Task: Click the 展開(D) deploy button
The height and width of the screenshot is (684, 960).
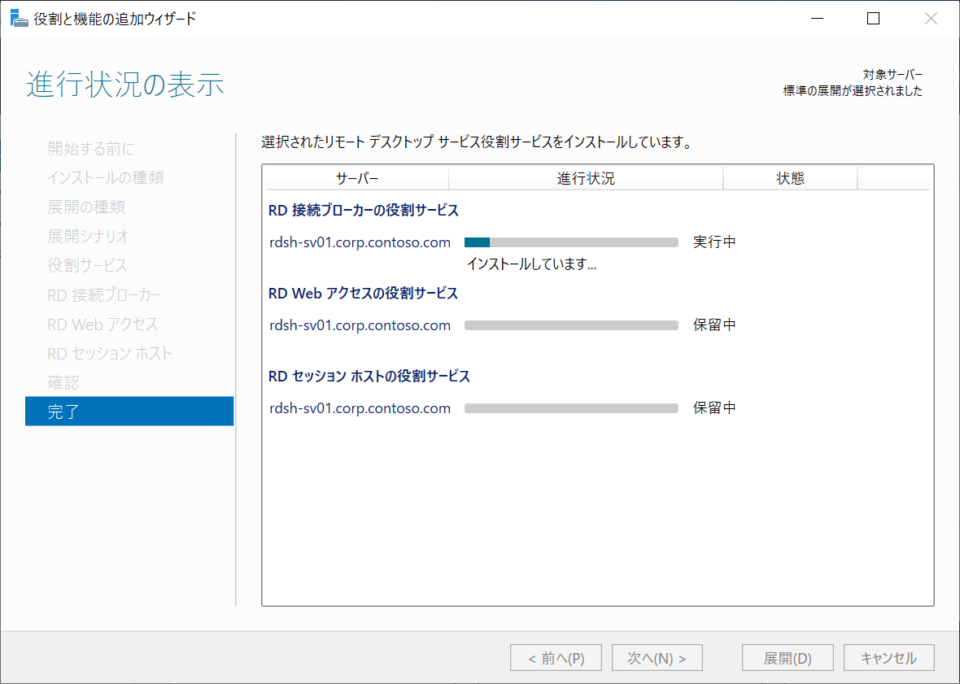Action: [787, 658]
